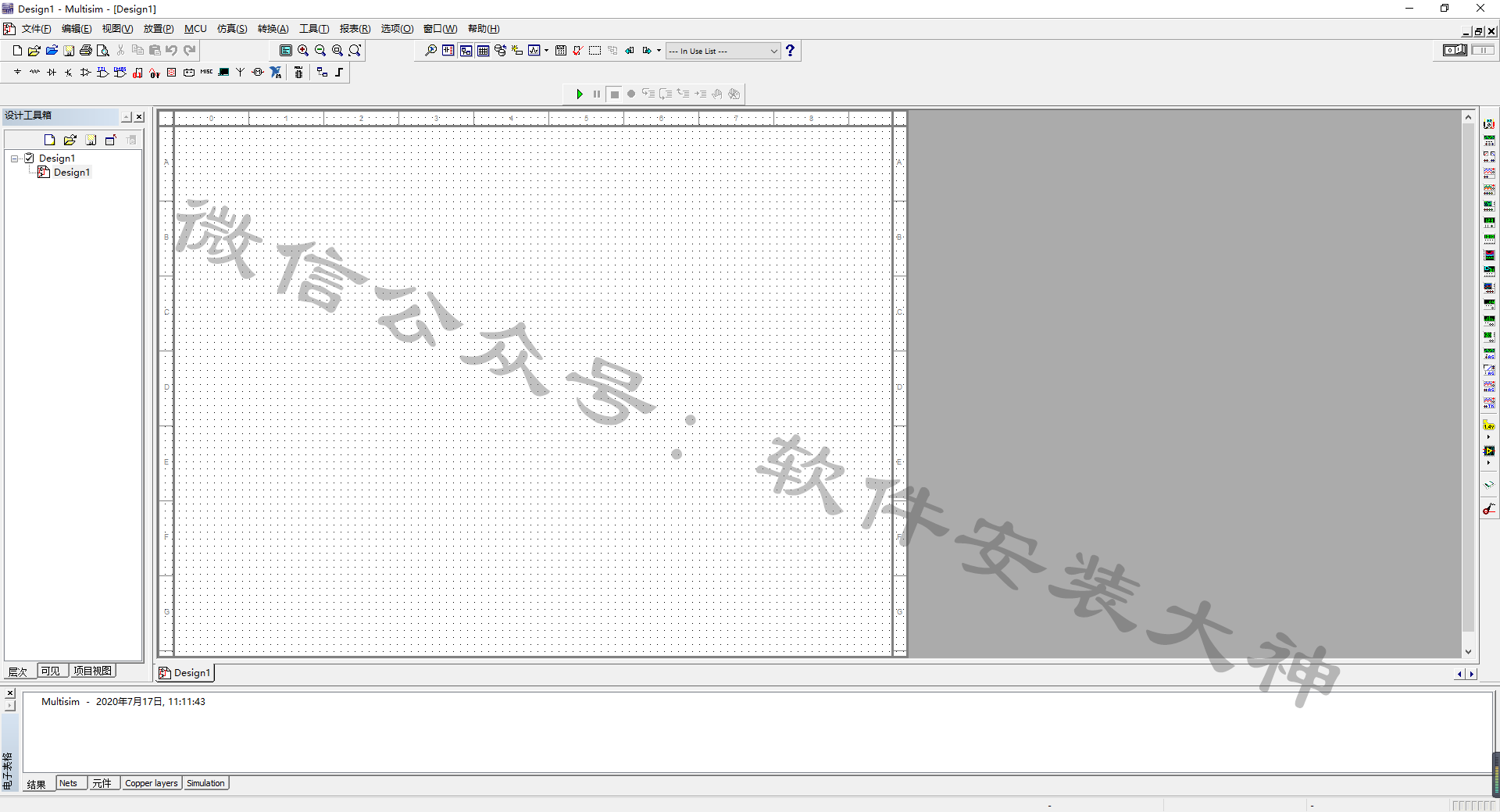The height and width of the screenshot is (812, 1500).
Task: Add a Bode plotter instrument
Action: (1489, 206)
